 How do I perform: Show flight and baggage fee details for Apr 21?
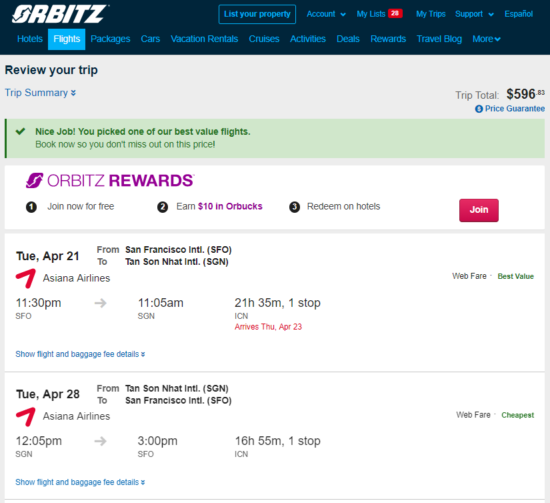pyautogui.click(x=80, y=354)
